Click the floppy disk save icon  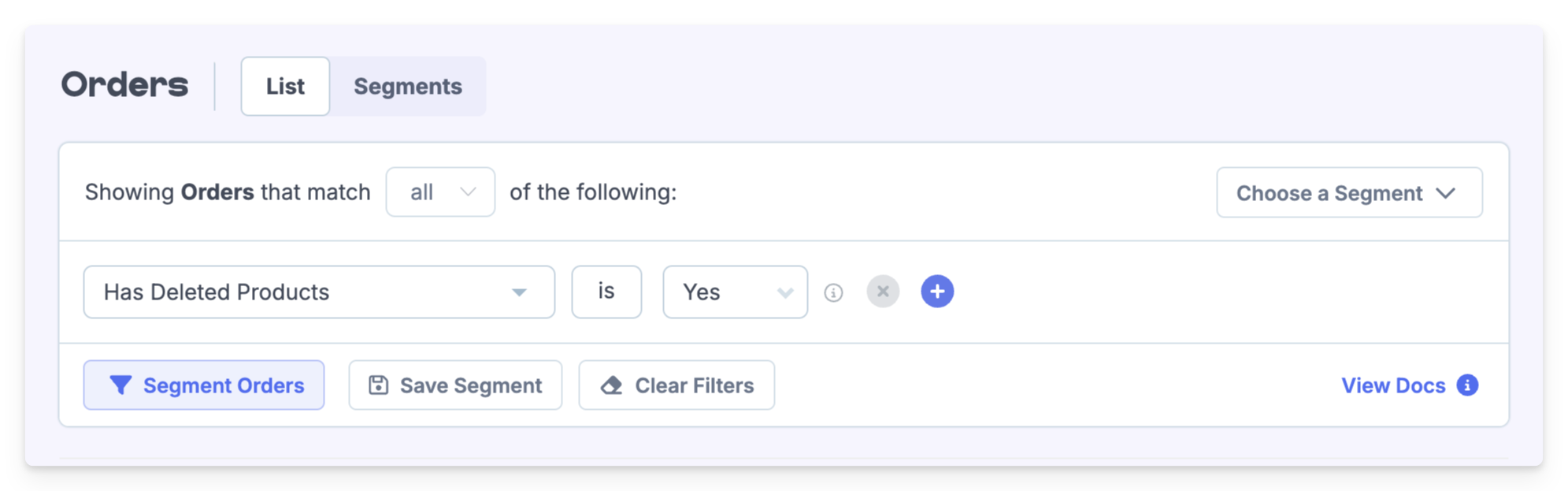[378, 385]
